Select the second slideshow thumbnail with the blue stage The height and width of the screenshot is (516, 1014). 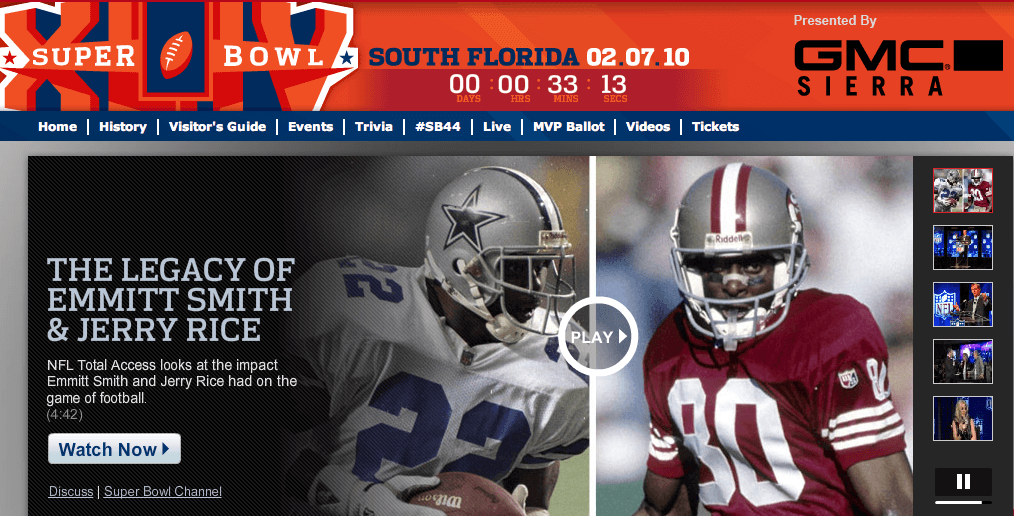point(962,247)
